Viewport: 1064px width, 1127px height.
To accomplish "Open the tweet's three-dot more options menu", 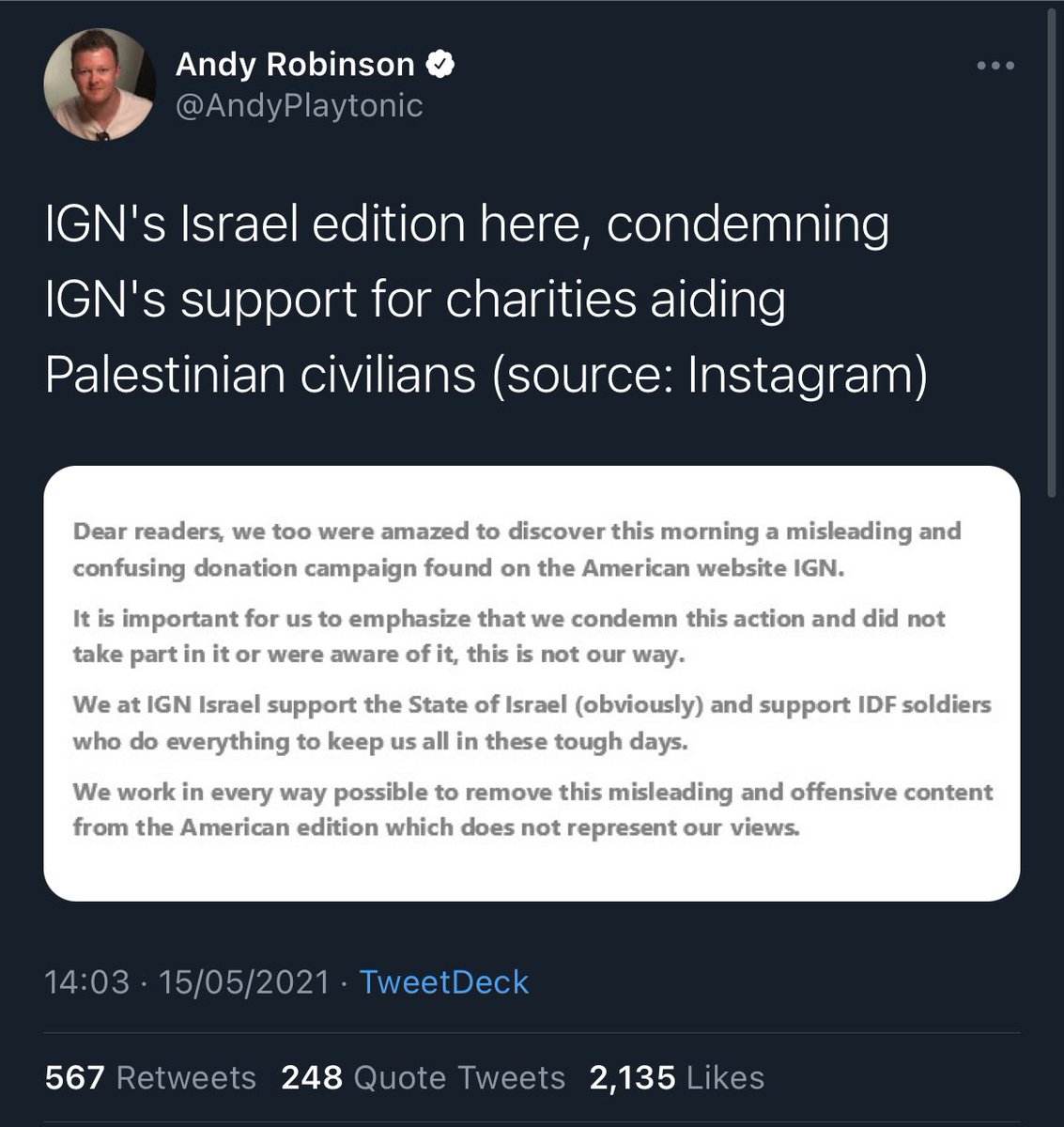I will pyautogui.click(x=995, y=66).
